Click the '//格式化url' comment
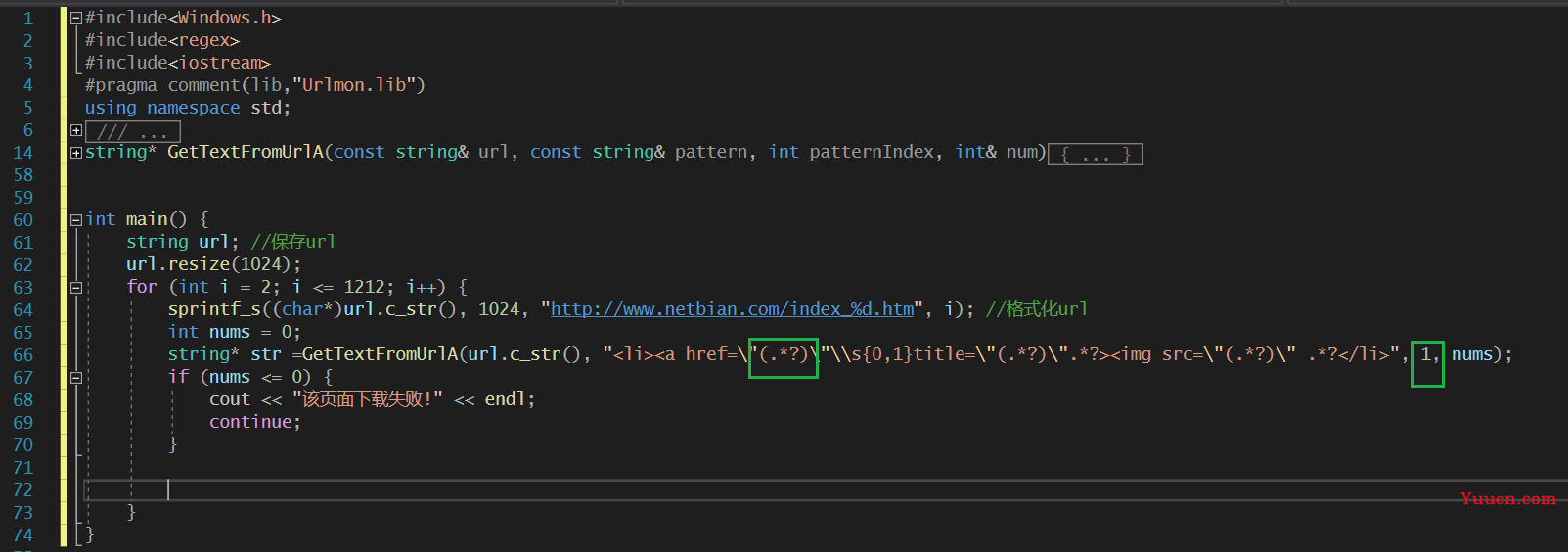 click(1037, 309)
